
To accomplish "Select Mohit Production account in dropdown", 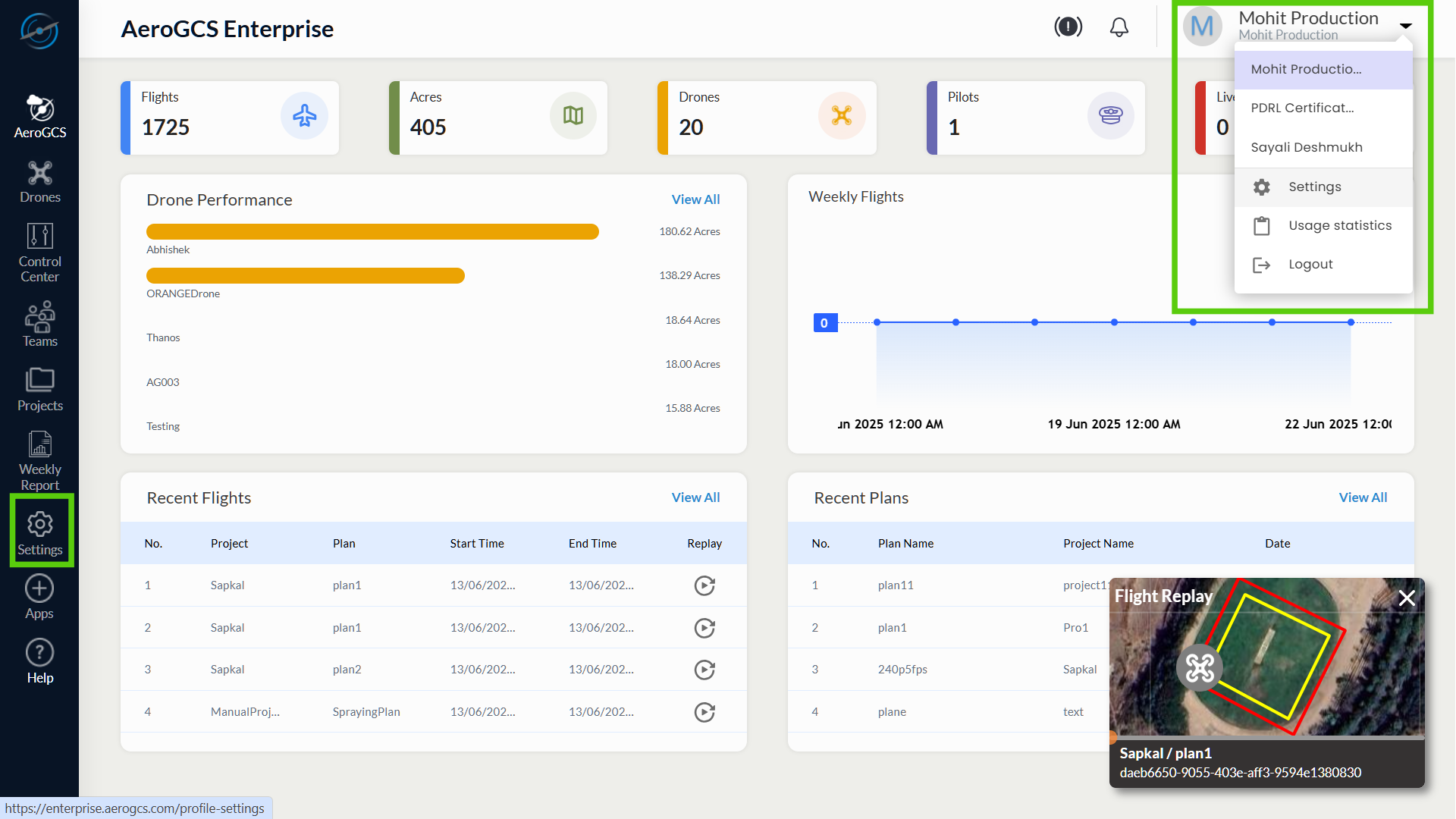I will (x=1323, y=69).
